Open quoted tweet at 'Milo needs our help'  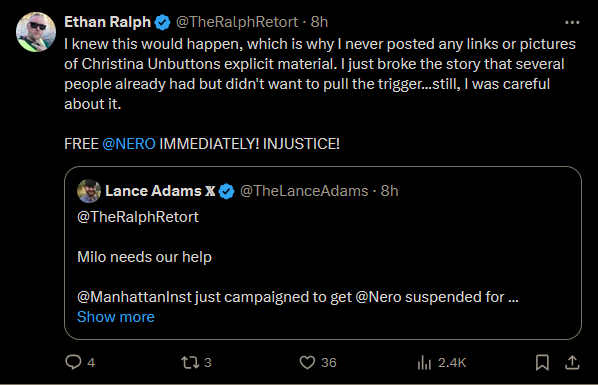tap(144, 257)
